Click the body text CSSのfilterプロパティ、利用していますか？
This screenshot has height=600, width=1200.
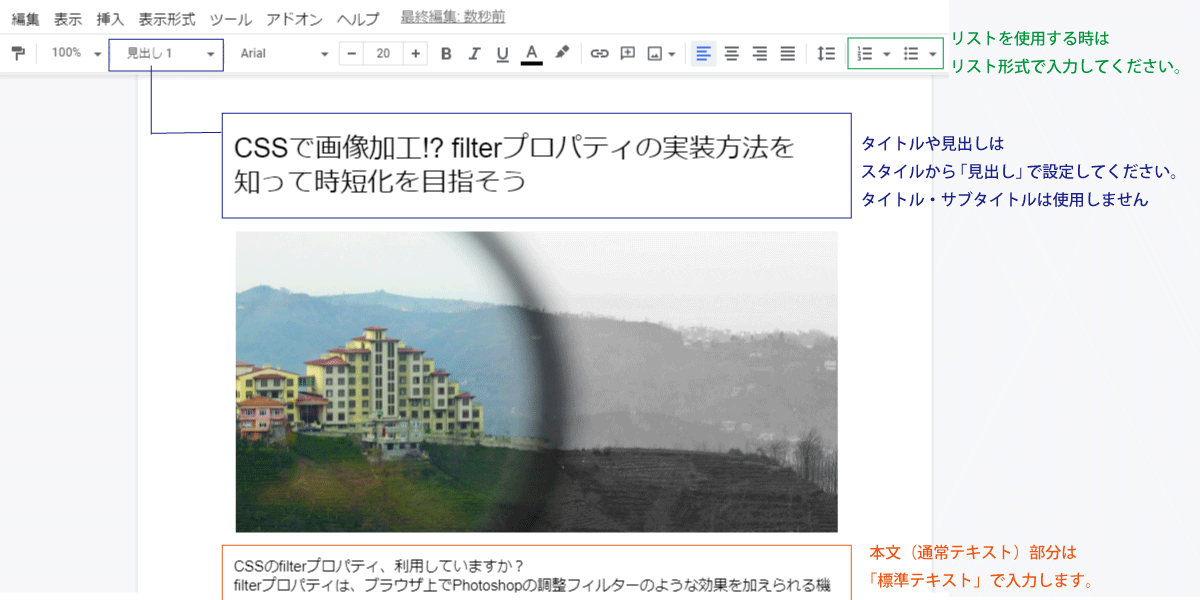[379, 565]
